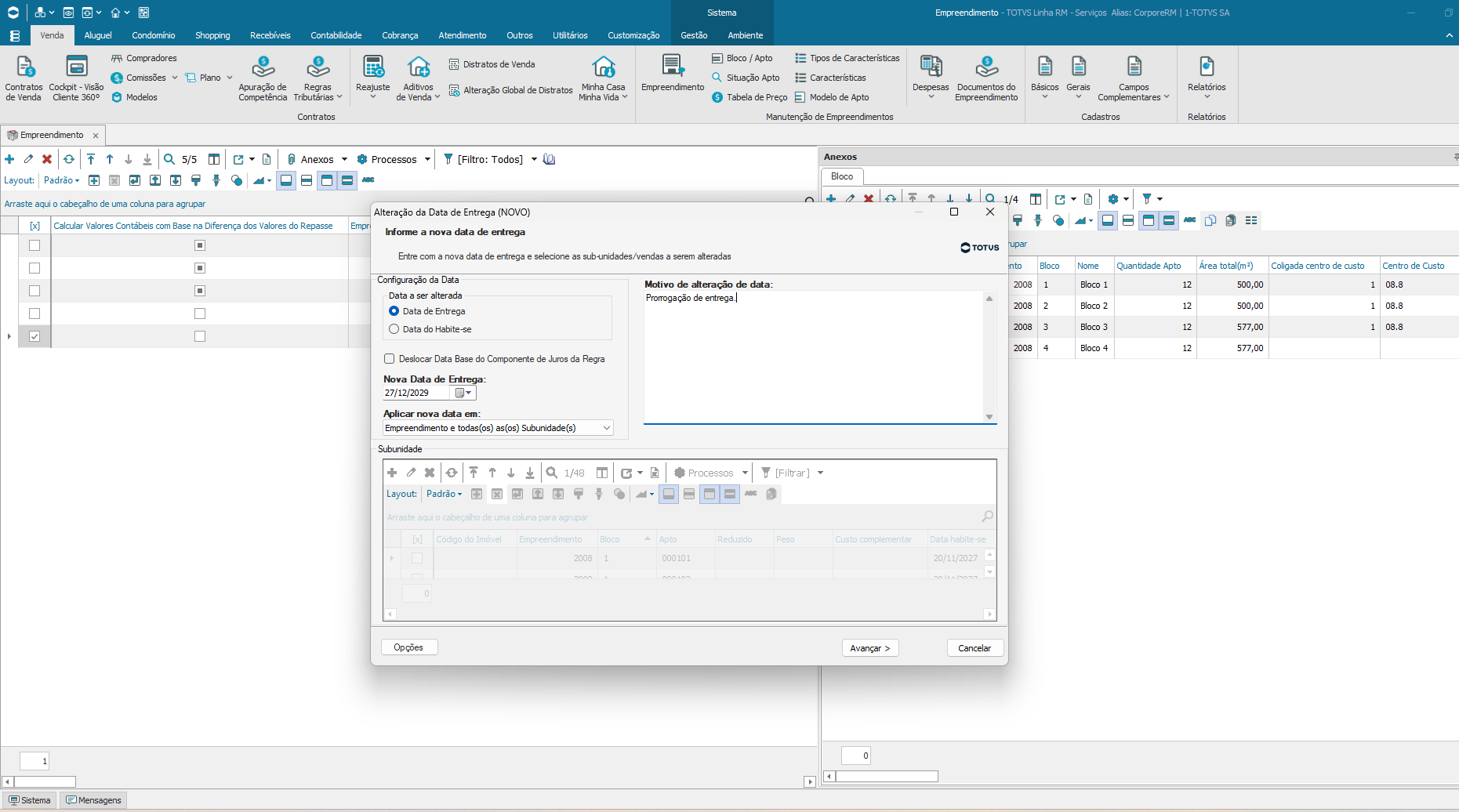Click the Despesas ribbon icon
Viewport: 1459px width, 812px height.
point(931,77)
